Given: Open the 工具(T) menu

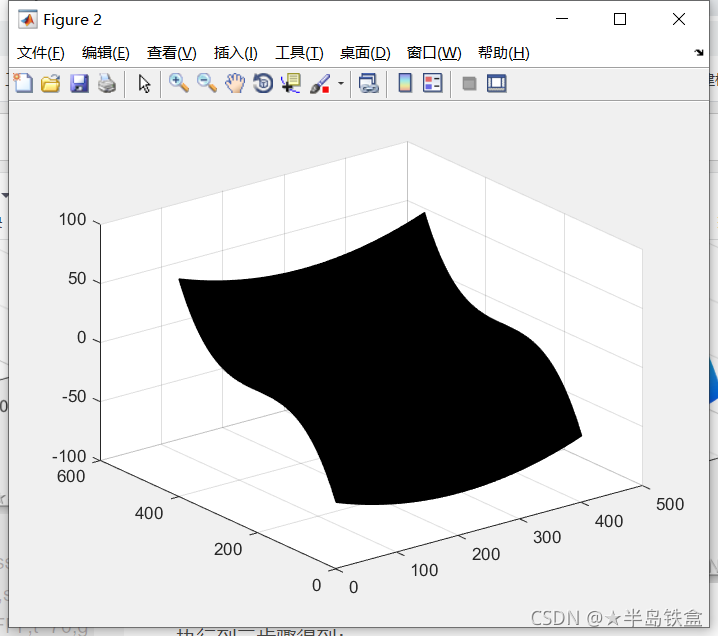Looking at the screenshot, I should point(299,53).
